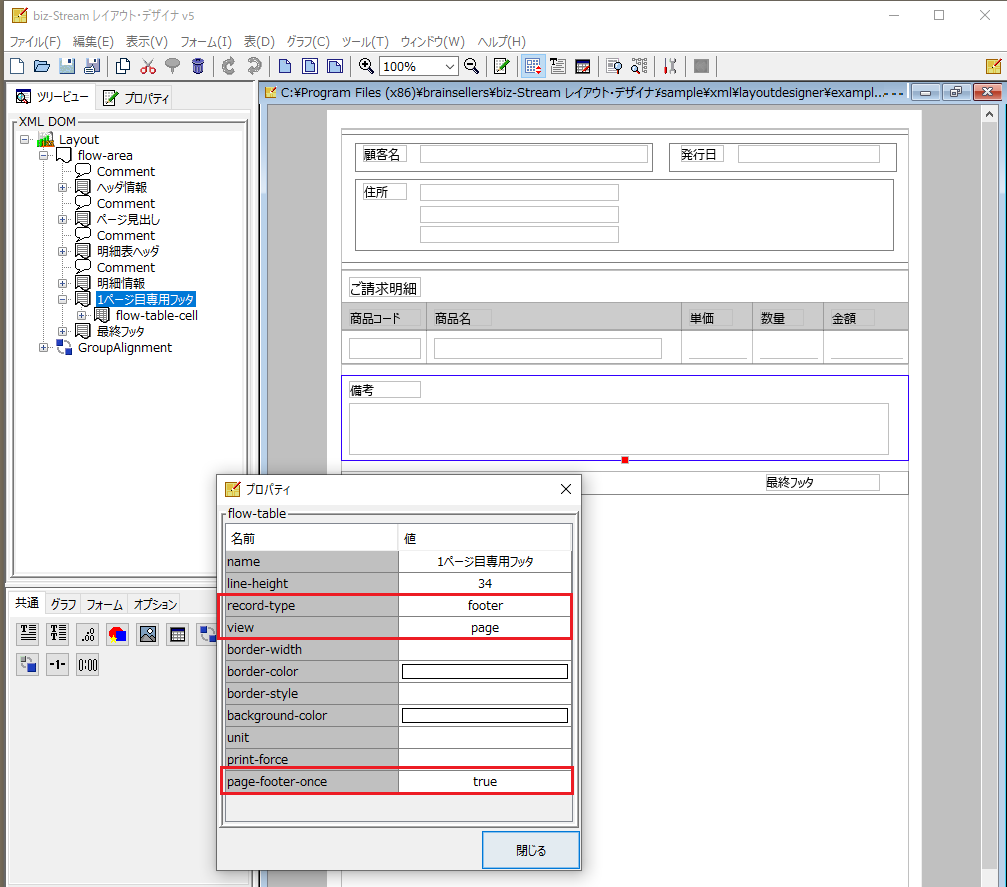The image size is (1007, 887).
Task: Expand the 最終フッタ tree node
Action: point(62,331)
